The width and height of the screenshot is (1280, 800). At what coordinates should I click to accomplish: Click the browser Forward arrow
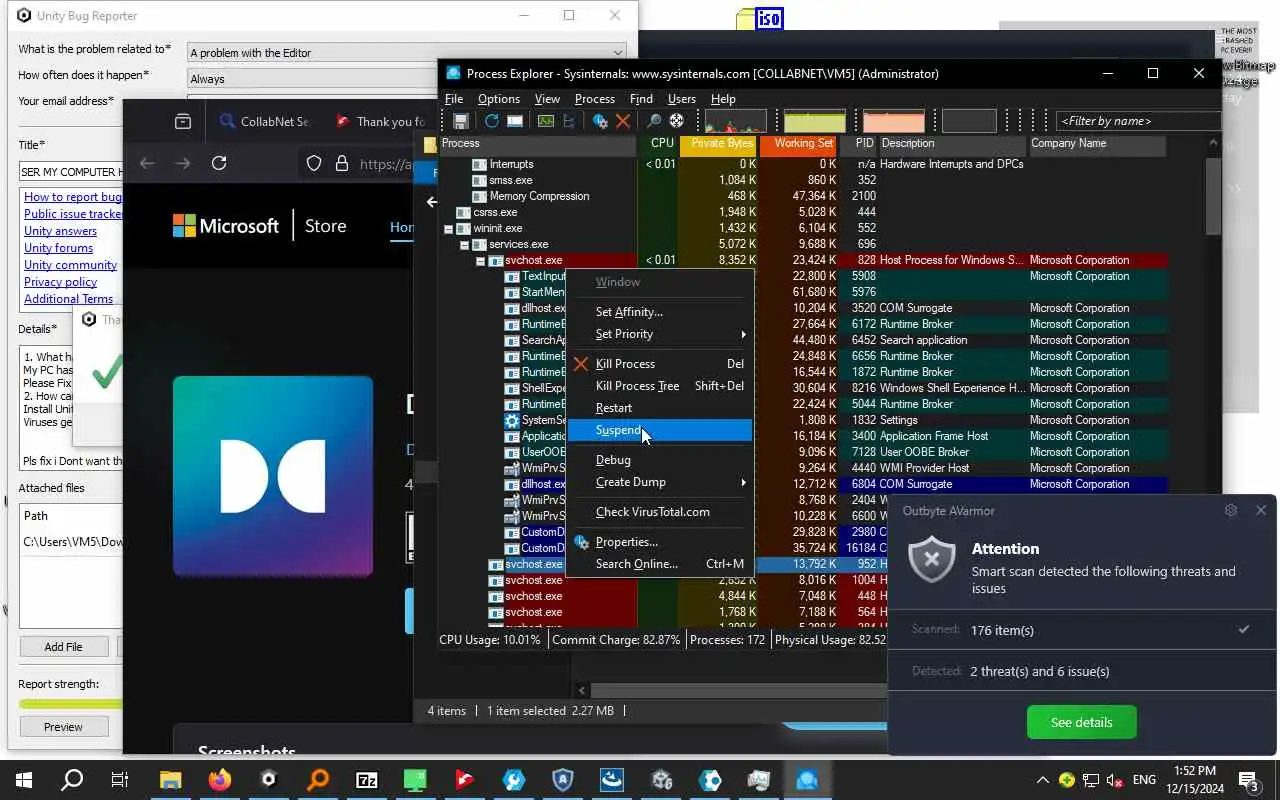pos(183,163)
